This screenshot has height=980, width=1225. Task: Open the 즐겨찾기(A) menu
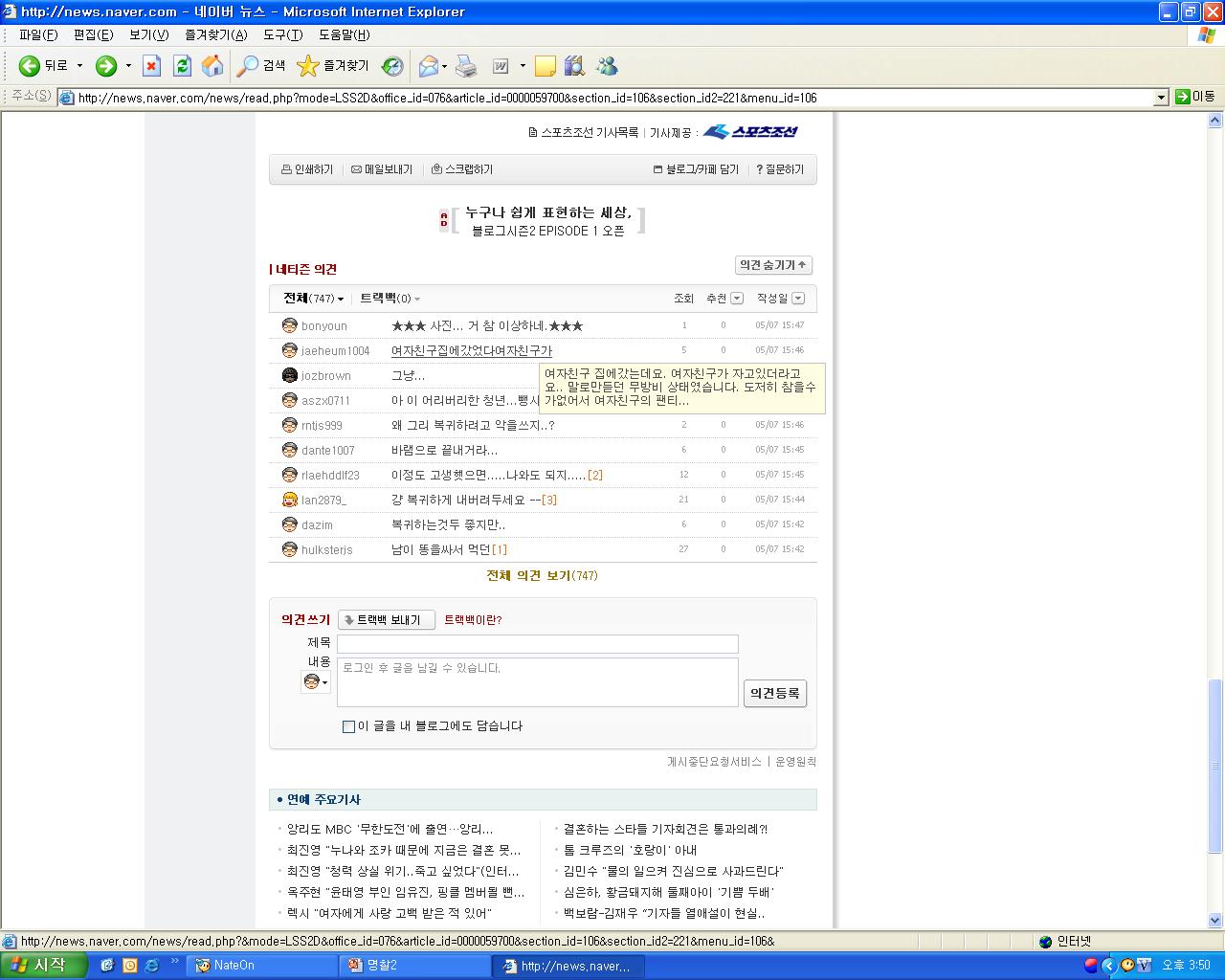coord(215,34)
